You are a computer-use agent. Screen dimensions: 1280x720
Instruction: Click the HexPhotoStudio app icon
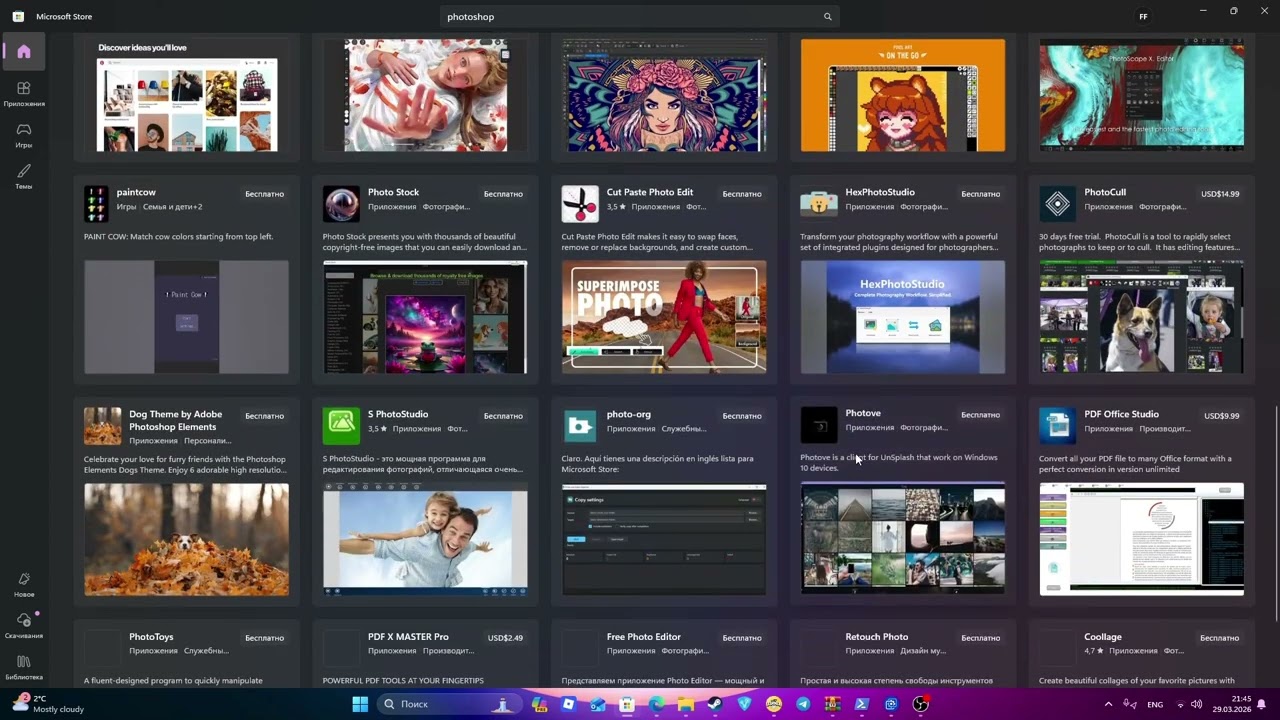tap(819, 204)
